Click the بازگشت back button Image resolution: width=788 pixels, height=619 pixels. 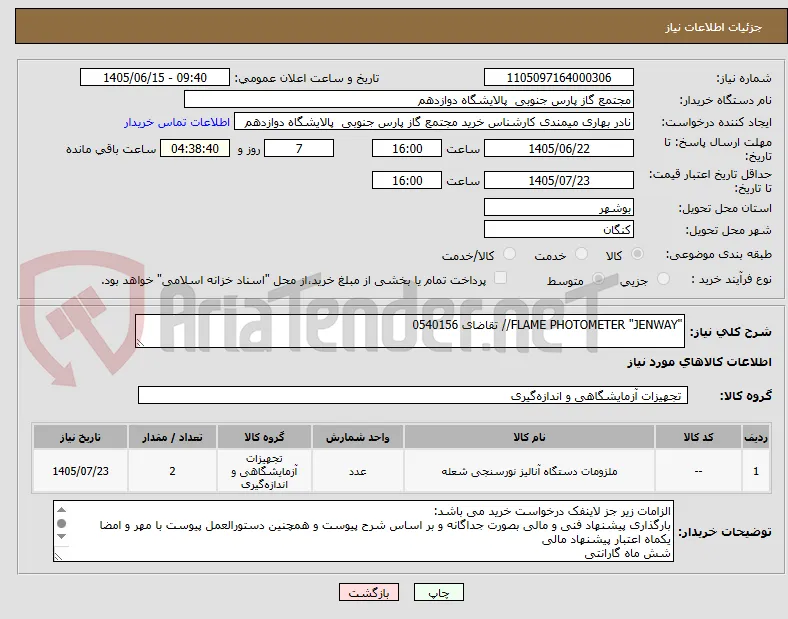tap(369, 593)
